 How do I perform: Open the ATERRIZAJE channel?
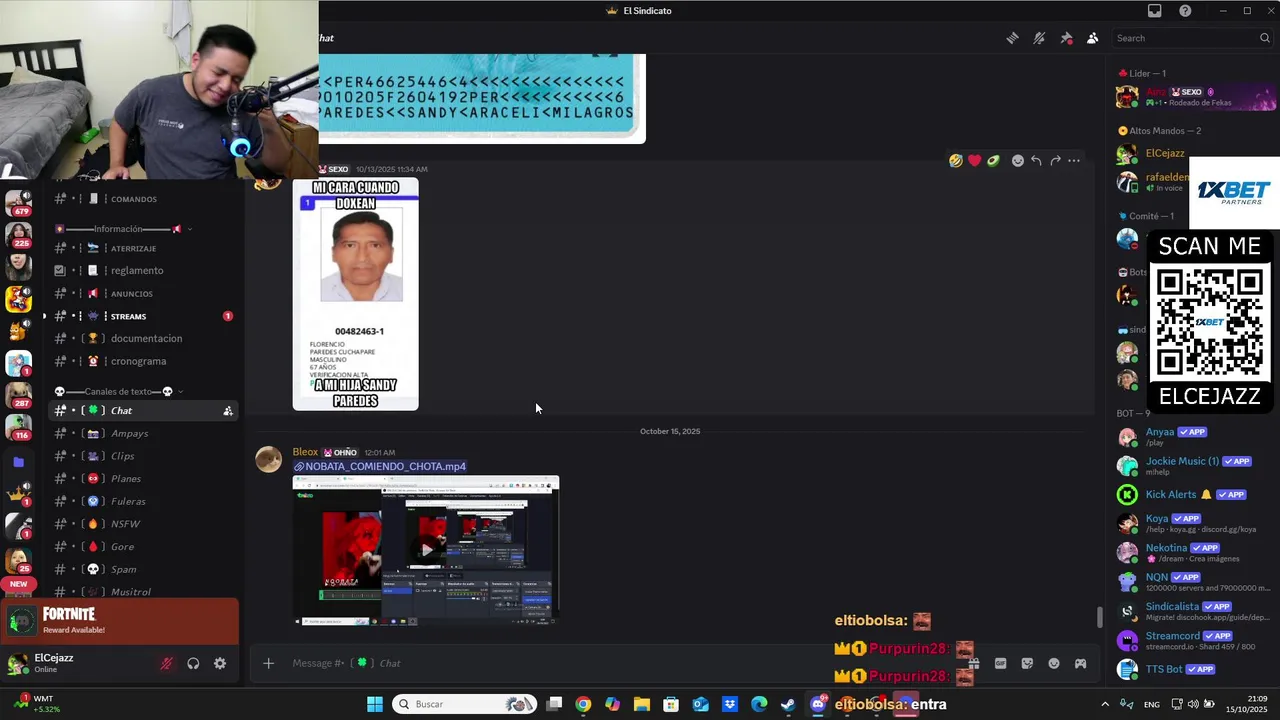coord(144,248)
